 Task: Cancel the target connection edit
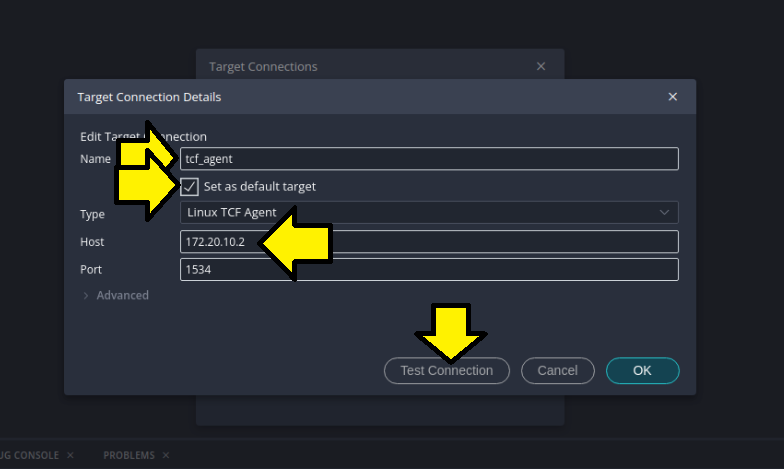point(557,371)
